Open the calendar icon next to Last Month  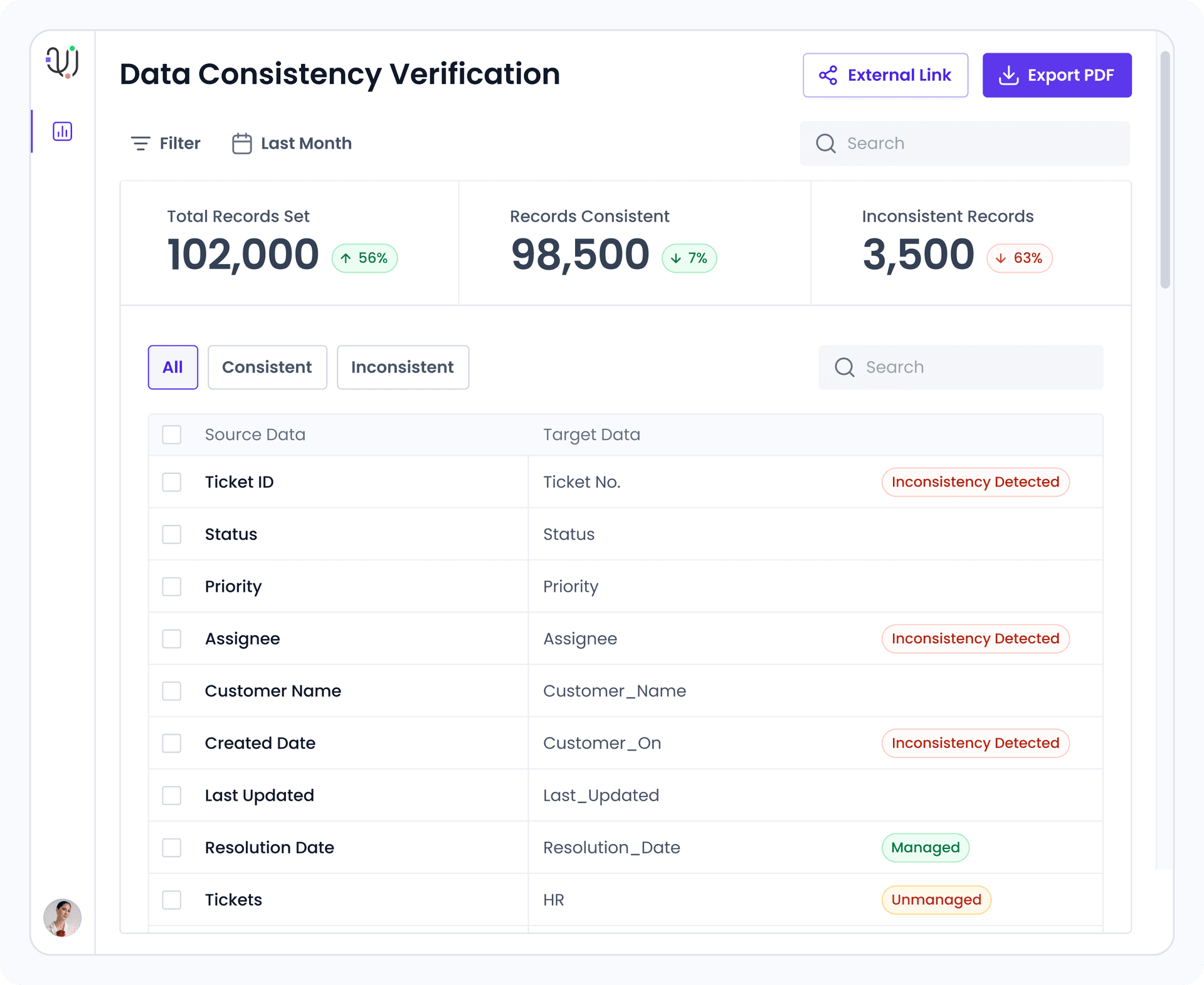[241, 143]
